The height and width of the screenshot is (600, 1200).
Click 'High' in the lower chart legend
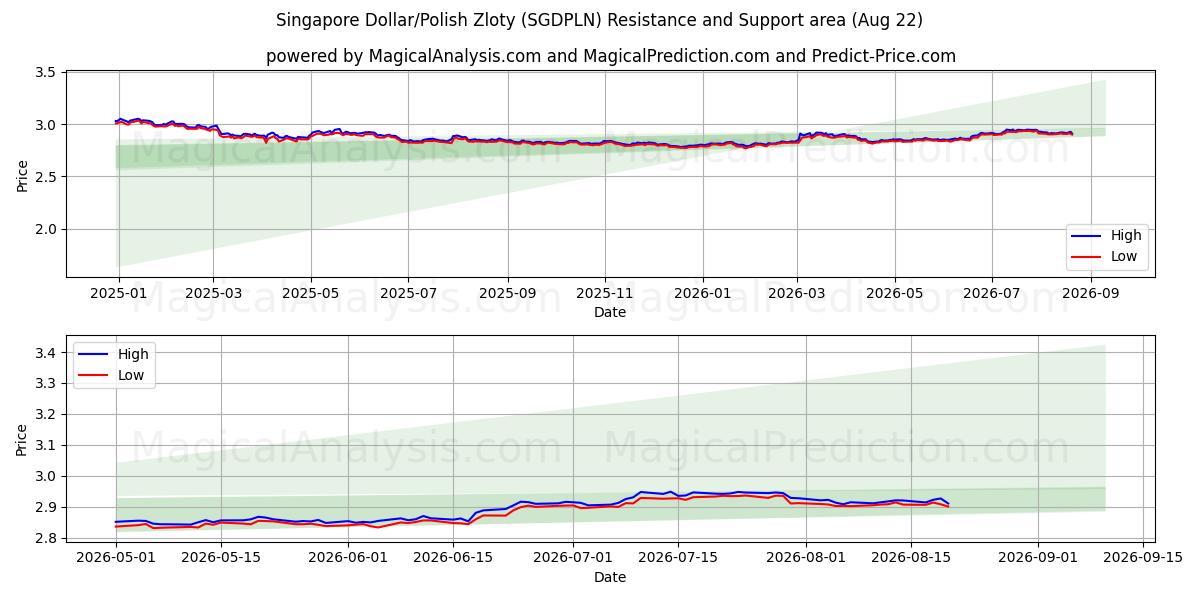[133, 354]
